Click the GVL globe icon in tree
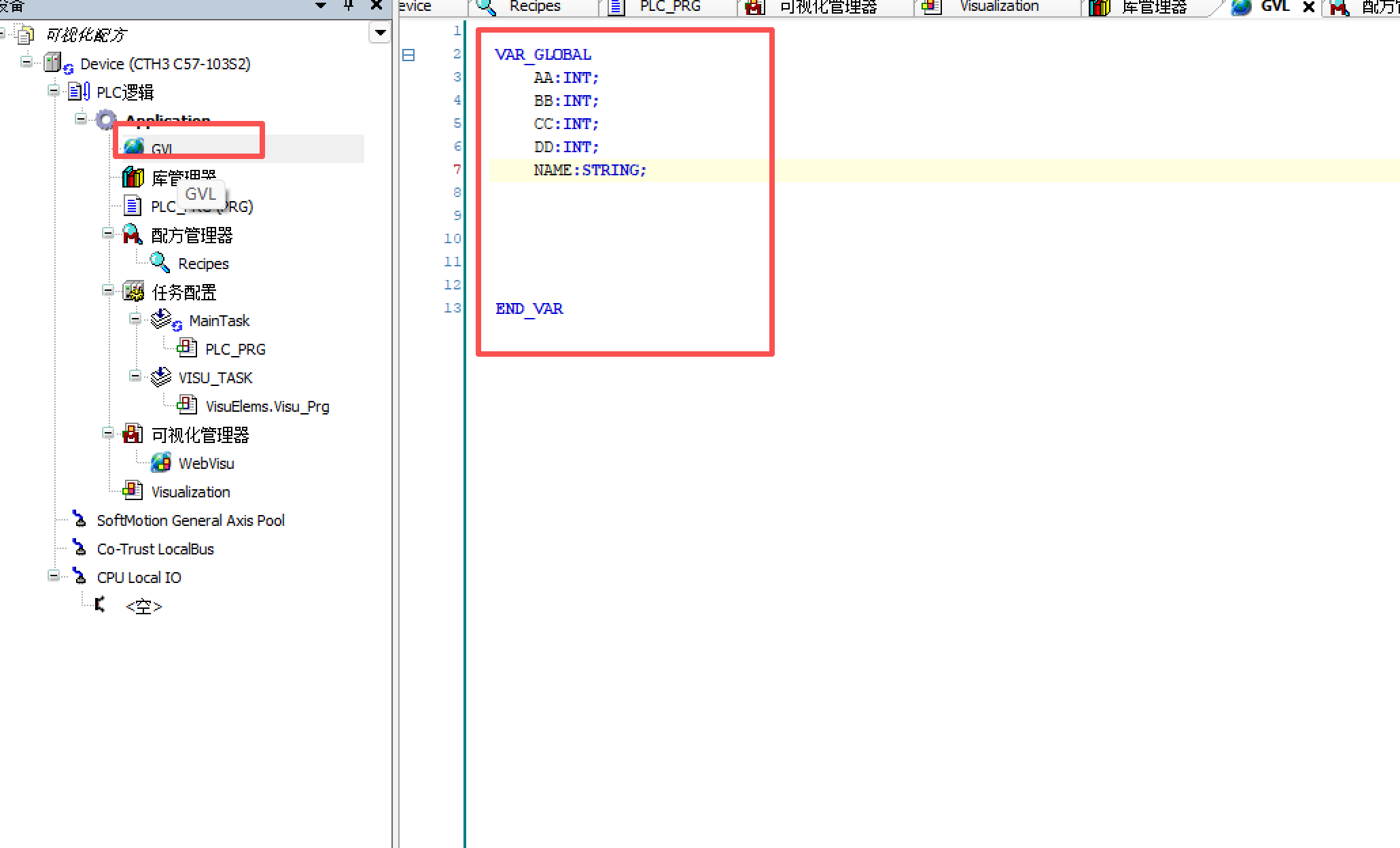This screenshot has height=848, width=1400. (x=134, y=146)
